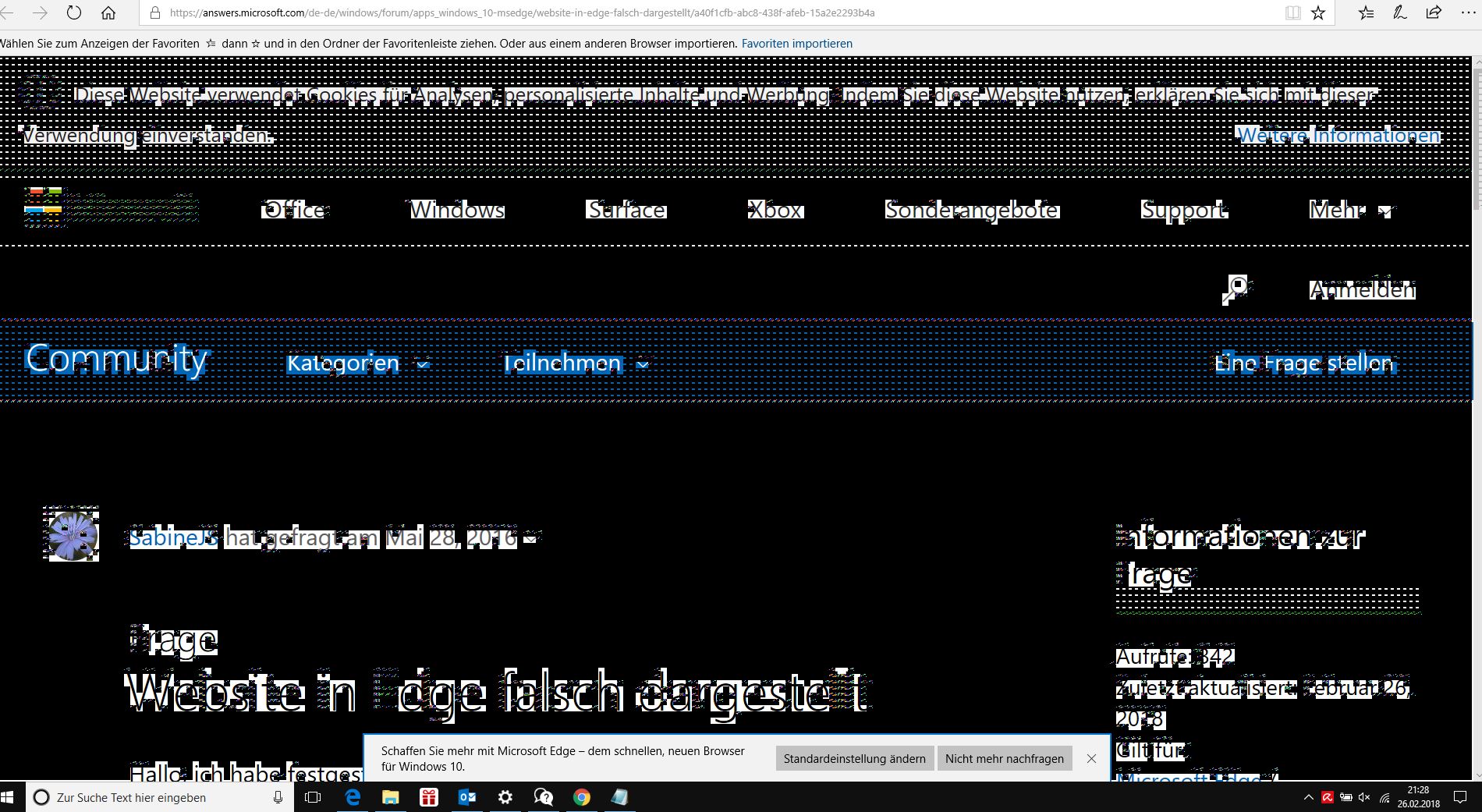1482x812 pixels.
Task: Click the browser Forward arrow
Action: click(x=40, y=12)
